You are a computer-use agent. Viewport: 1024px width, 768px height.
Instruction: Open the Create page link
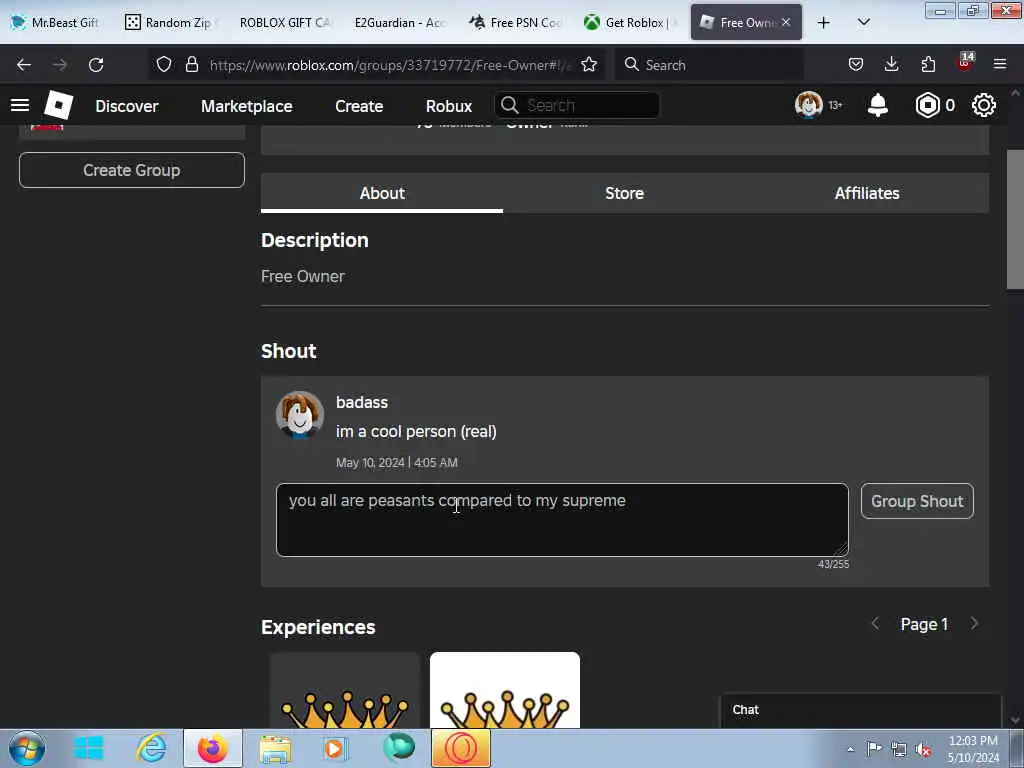point(359,106)
